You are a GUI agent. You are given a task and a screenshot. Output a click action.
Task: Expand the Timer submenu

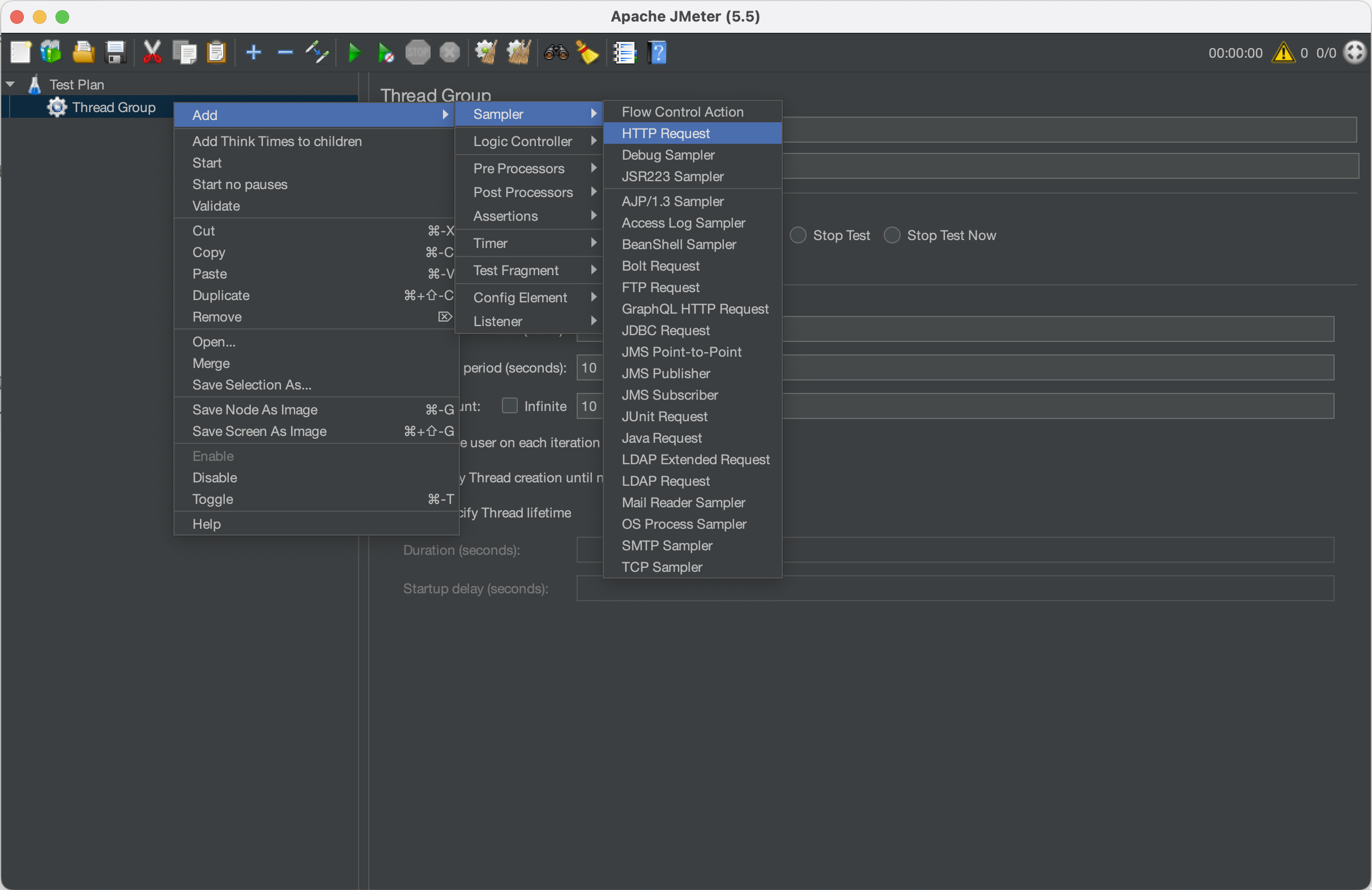click(529, 243)
